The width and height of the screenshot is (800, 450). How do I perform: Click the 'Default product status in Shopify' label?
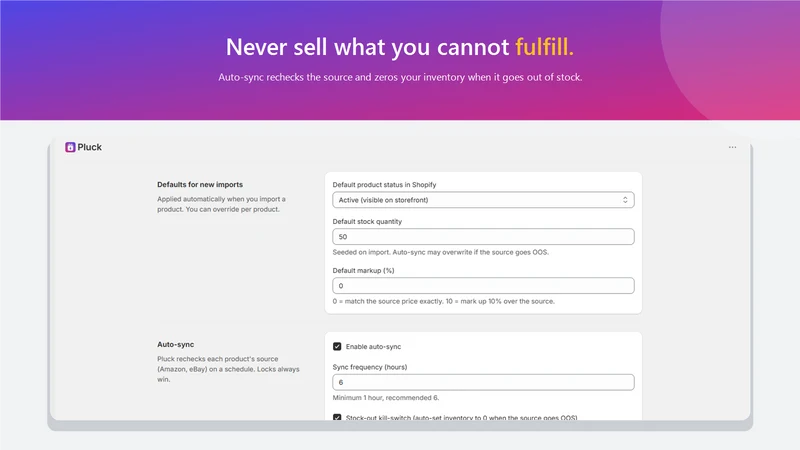384,185
